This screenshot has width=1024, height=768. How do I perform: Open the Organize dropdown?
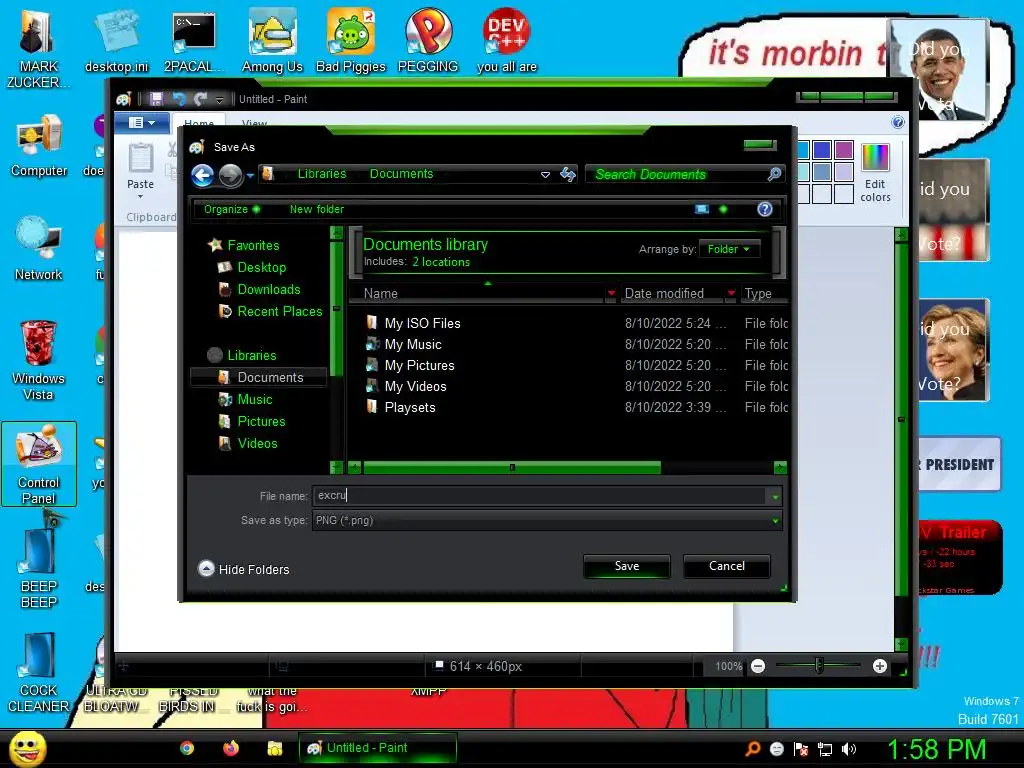tap(232, 209)
